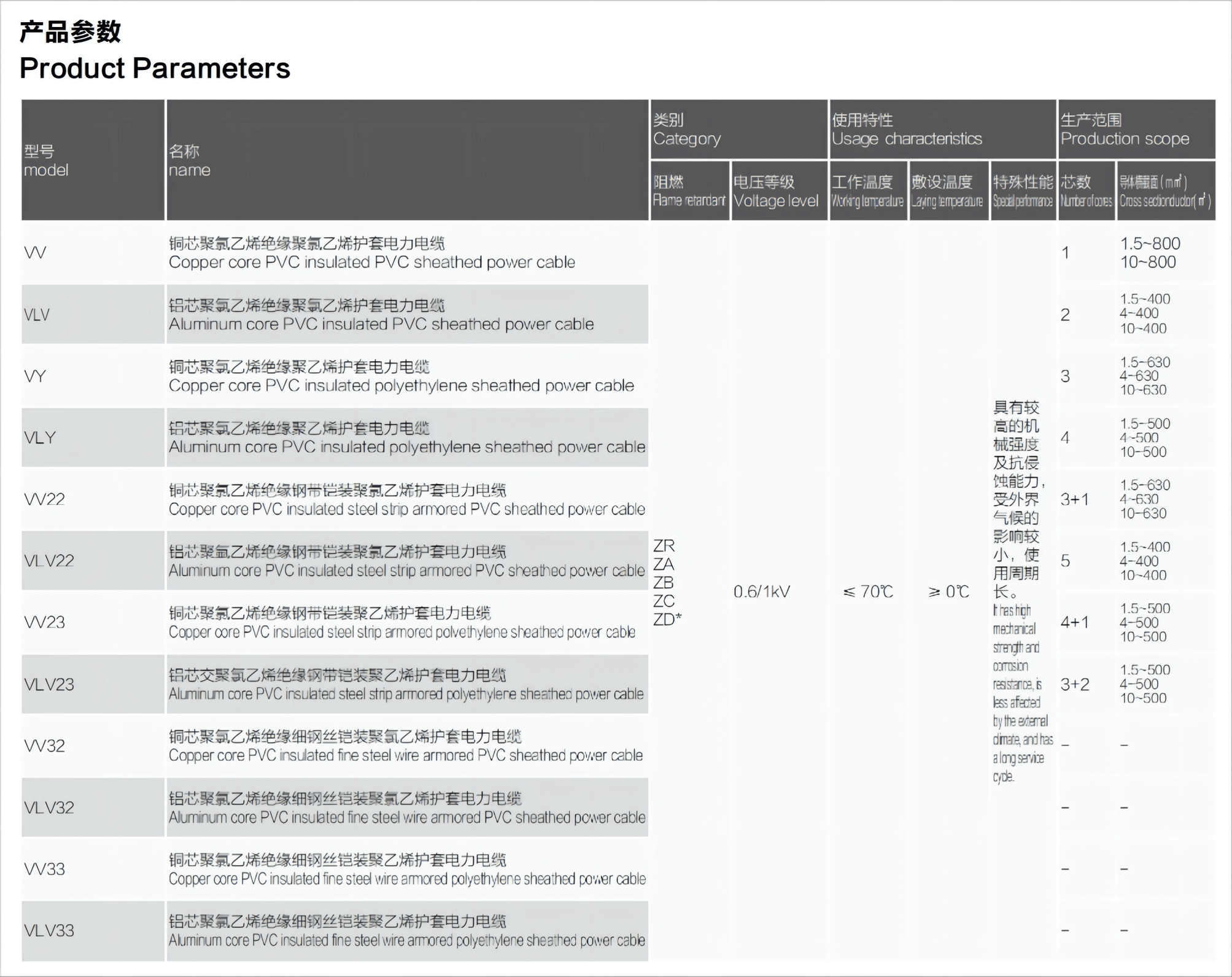This screenshot has width=1232, height=977.
Task: Click the '10~400' value in the 5-core row
Action: point(1143,575)
